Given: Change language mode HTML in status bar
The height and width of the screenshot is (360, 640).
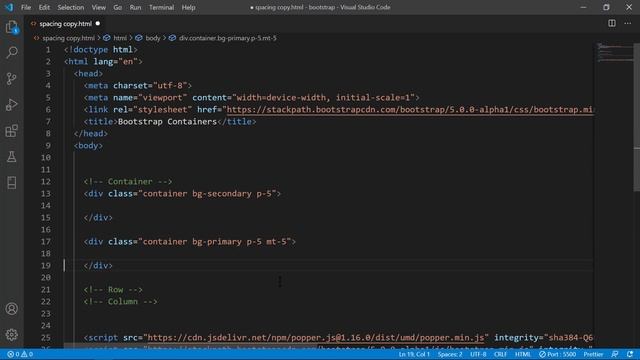Looking at the screenshot, I should click(x=522, y=354).
